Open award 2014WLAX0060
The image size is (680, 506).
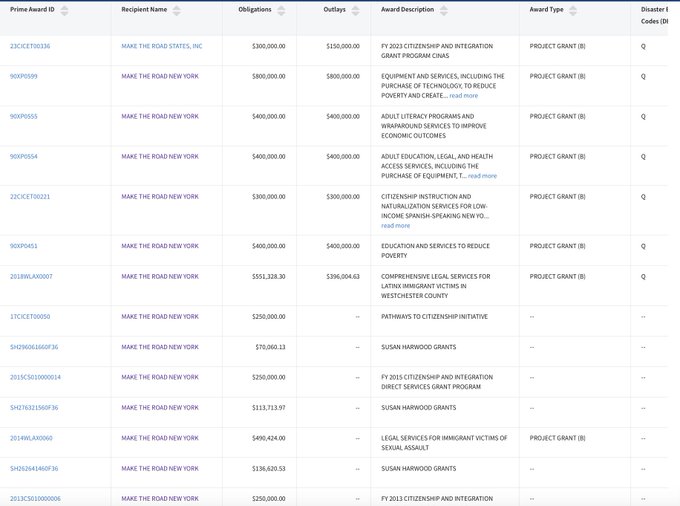tap(31, 438)
